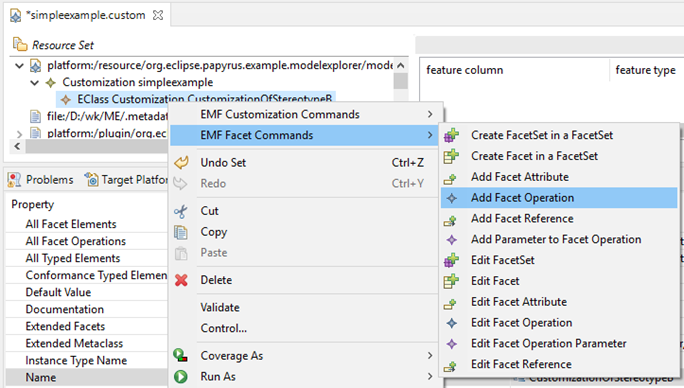
Task: Click the Resource Set folder icon
Action: [x=20, y=44]
